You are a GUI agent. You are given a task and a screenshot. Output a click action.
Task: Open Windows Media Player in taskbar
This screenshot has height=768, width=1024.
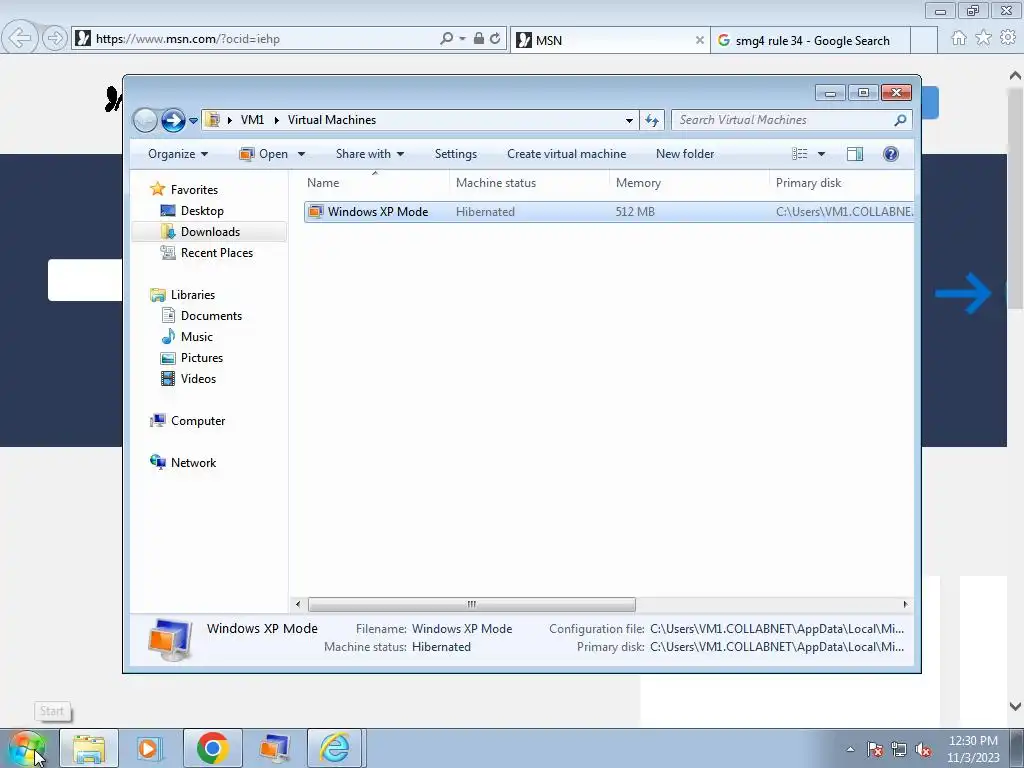(150, 748)
